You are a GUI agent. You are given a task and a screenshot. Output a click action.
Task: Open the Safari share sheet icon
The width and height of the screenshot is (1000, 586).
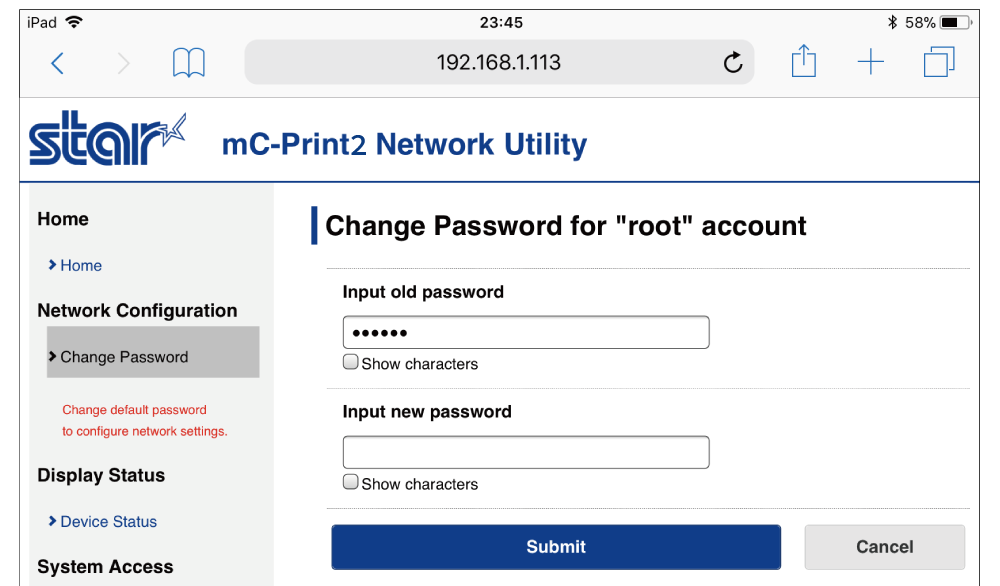(x=804, y=63)
